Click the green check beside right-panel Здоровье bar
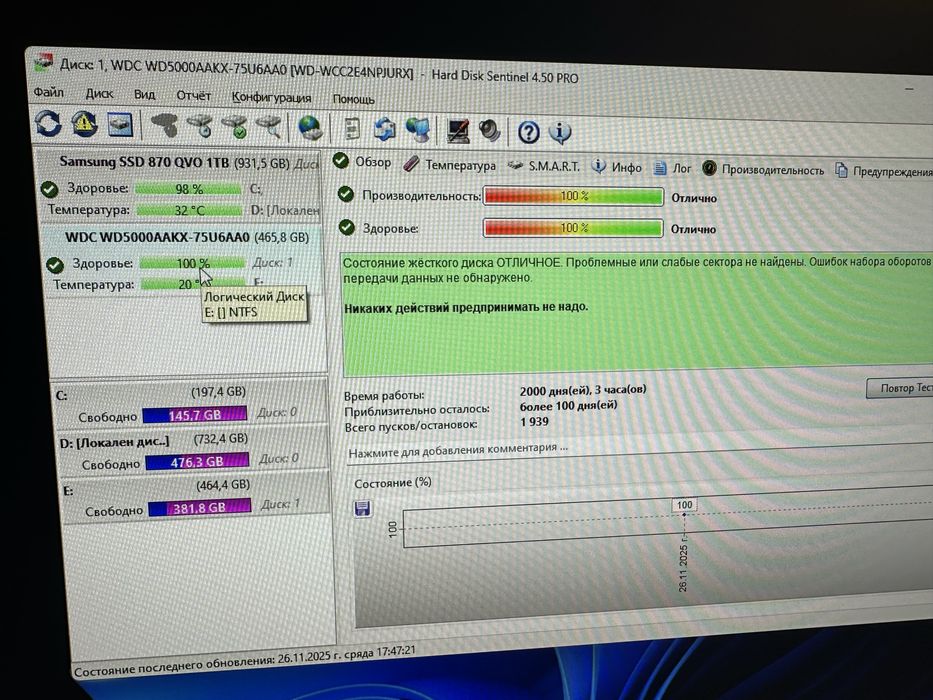 click(346, 227)
